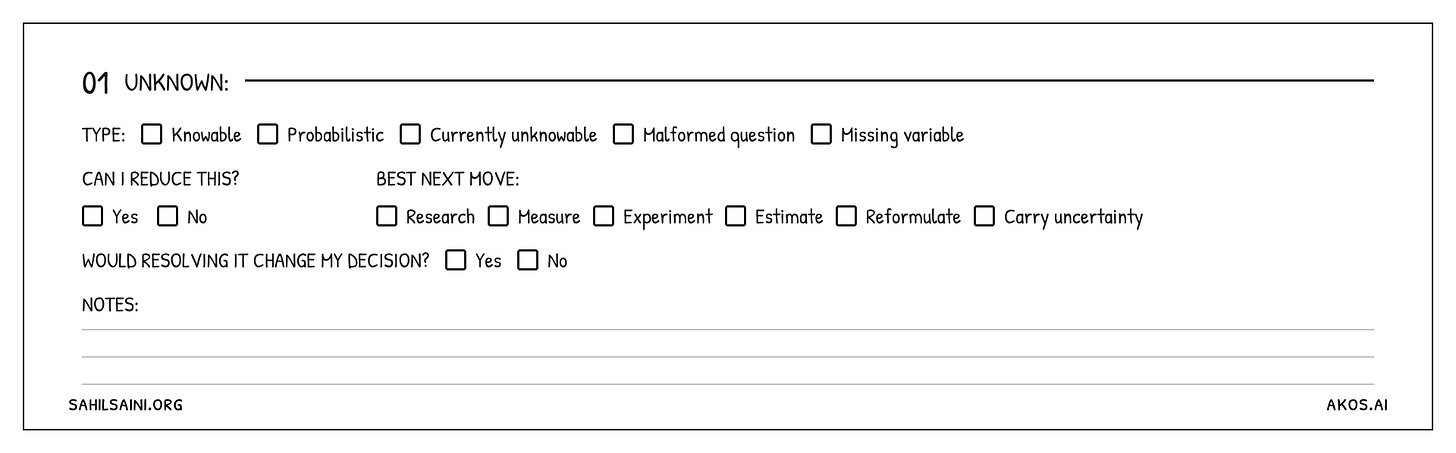Open the AKOS.AI footer link

point(1357,405)
